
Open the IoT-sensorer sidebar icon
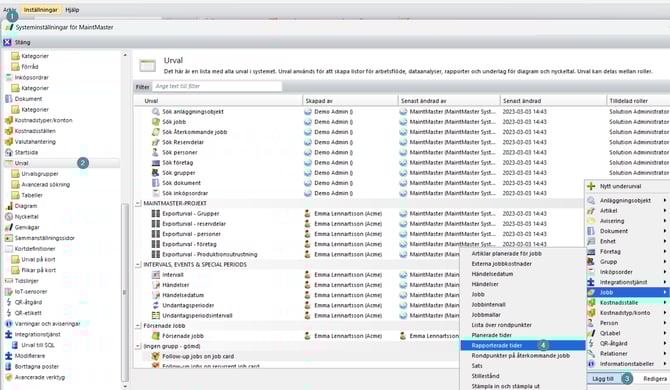pos(8,291)
